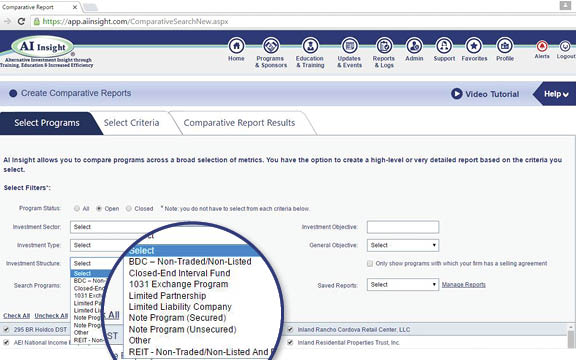The height and width of the screenshot is (360, 576).
Task: Click the Investment Objective input field
Action: [403, 227]
